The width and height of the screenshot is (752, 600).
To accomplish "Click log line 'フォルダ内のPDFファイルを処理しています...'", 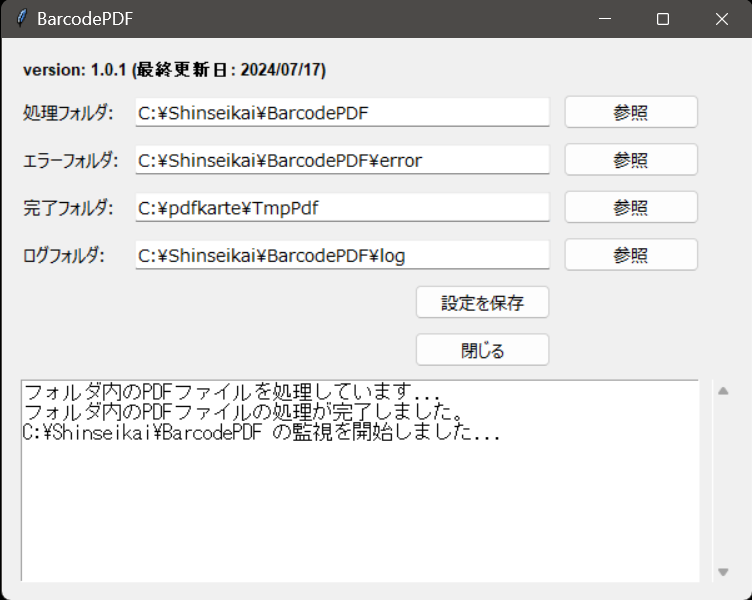I will point(232,392).
